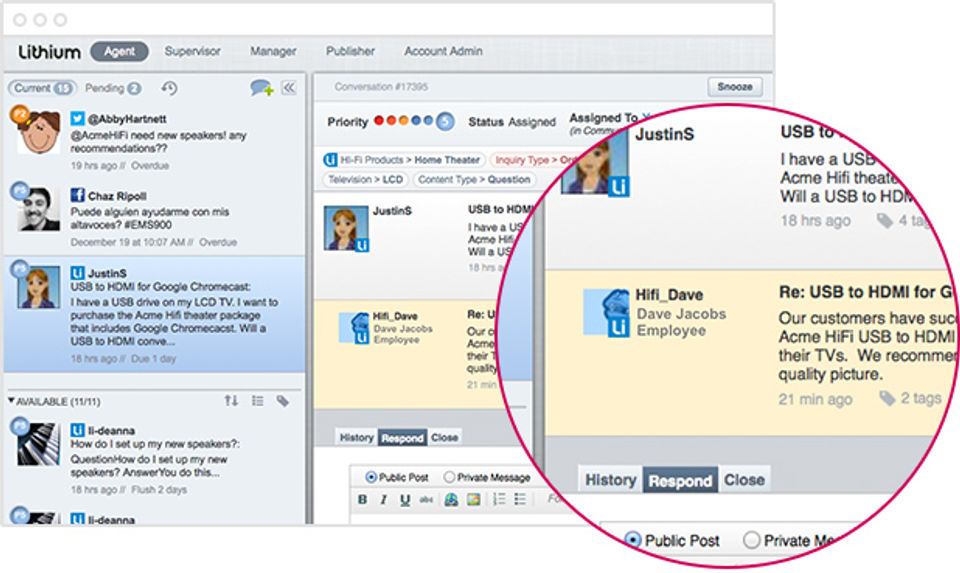
Task: Collapse conversation list with double-chevron button
Action: tap(289, 88)
